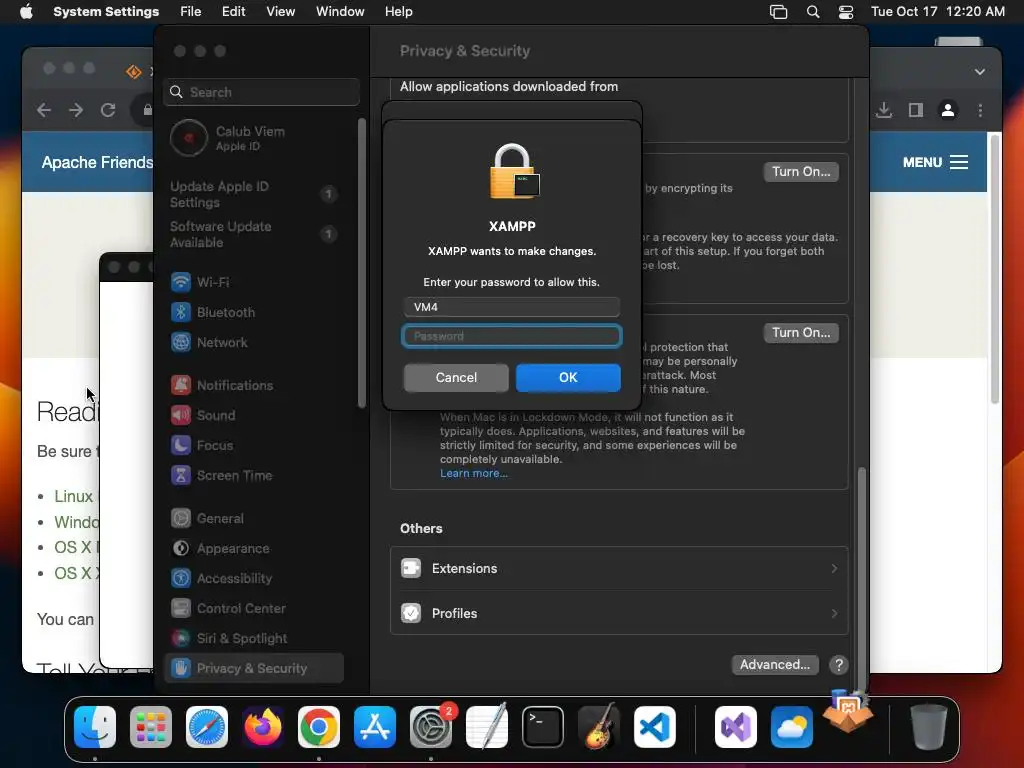Open App Store from the Dock
The image size is (1024, 768).
375,727
